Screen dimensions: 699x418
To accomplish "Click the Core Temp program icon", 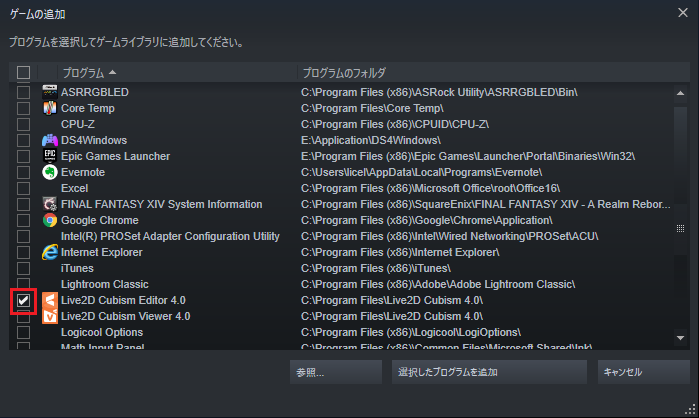I will click(49, 108).
